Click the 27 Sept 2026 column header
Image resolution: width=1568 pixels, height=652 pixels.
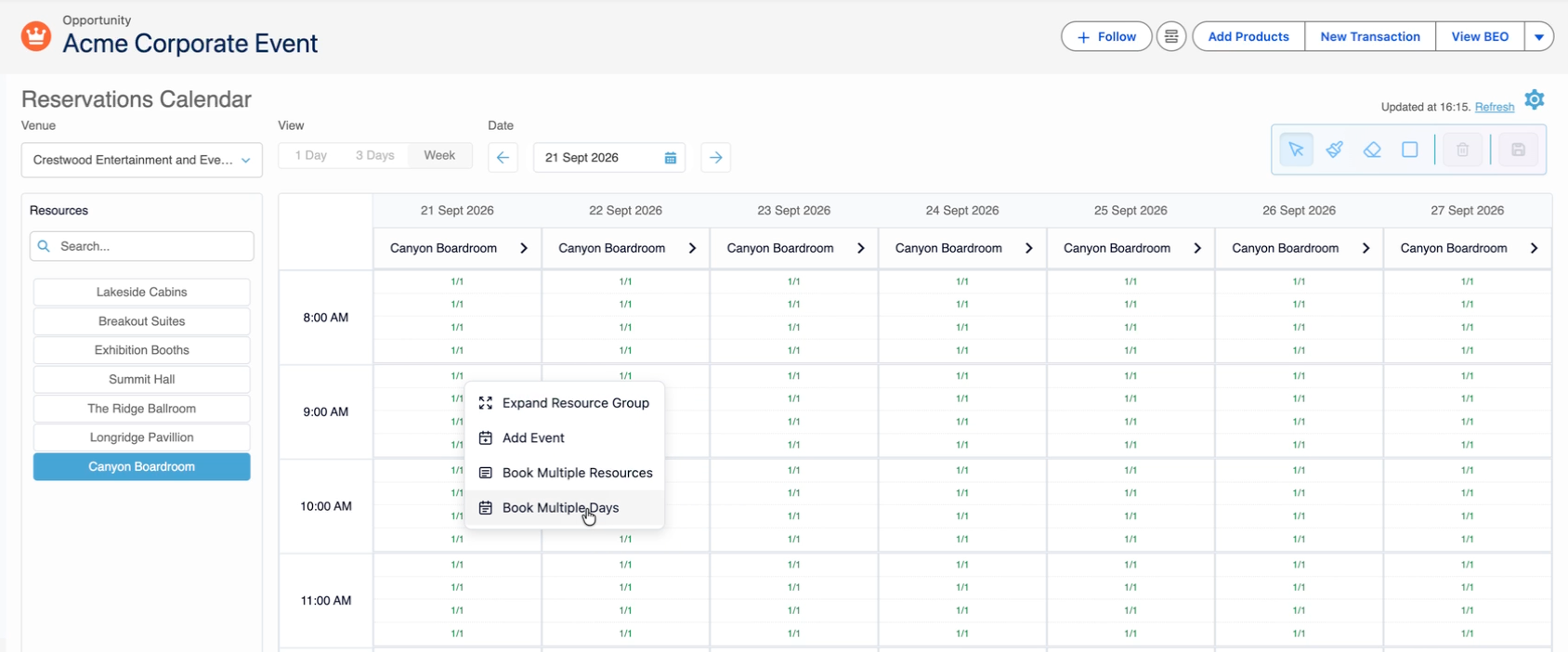[x=1468, y=211]
